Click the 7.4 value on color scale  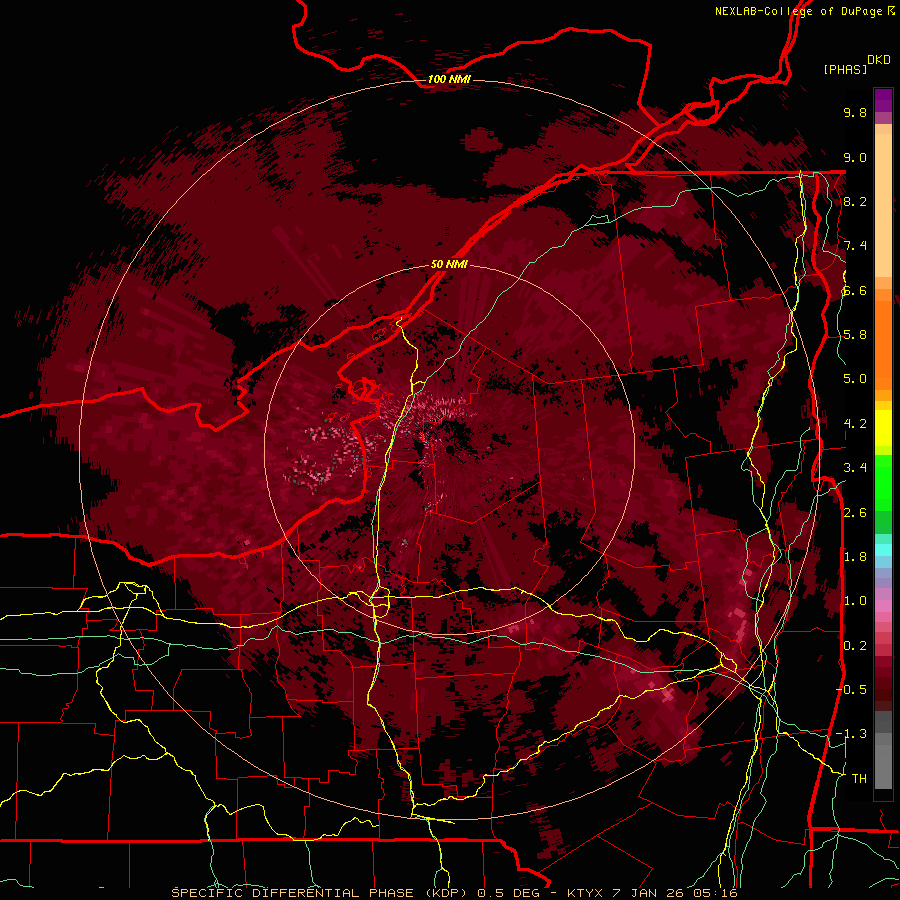(855, 246)
